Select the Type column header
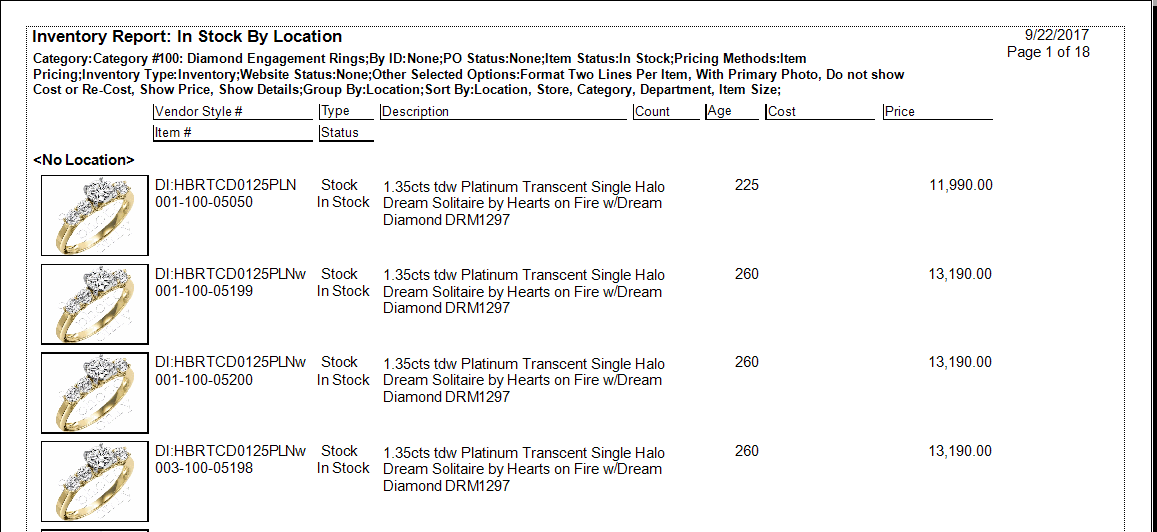This screenshot has height=532, width=1157. 336,112
